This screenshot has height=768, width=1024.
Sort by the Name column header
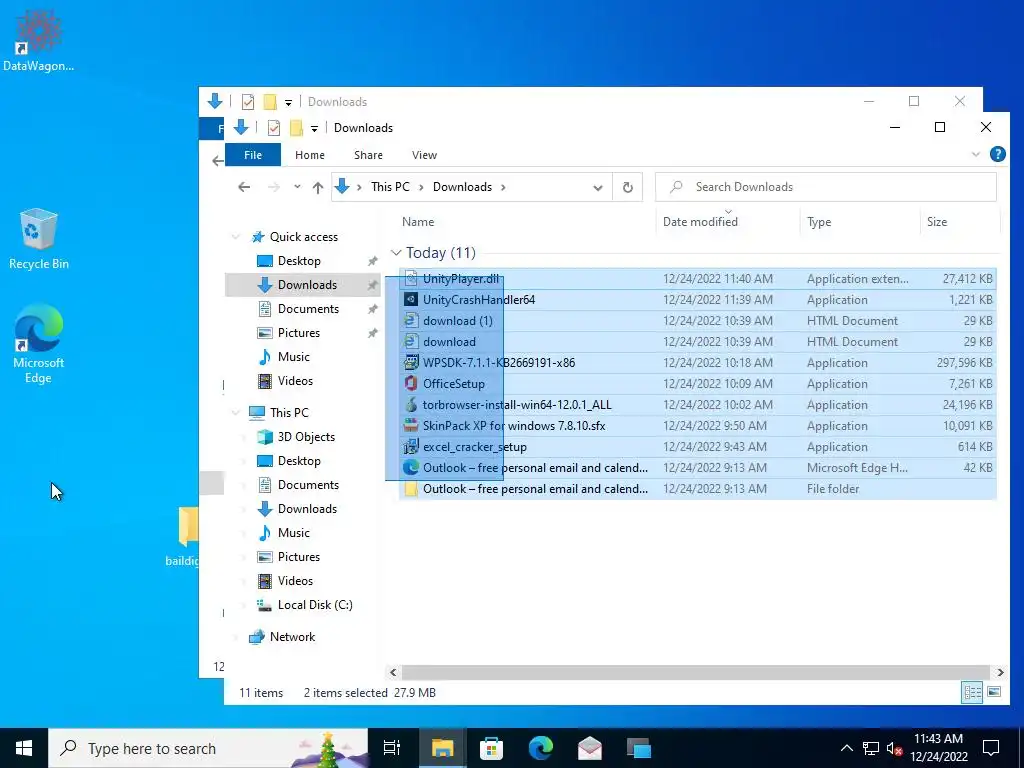point(418,222)
